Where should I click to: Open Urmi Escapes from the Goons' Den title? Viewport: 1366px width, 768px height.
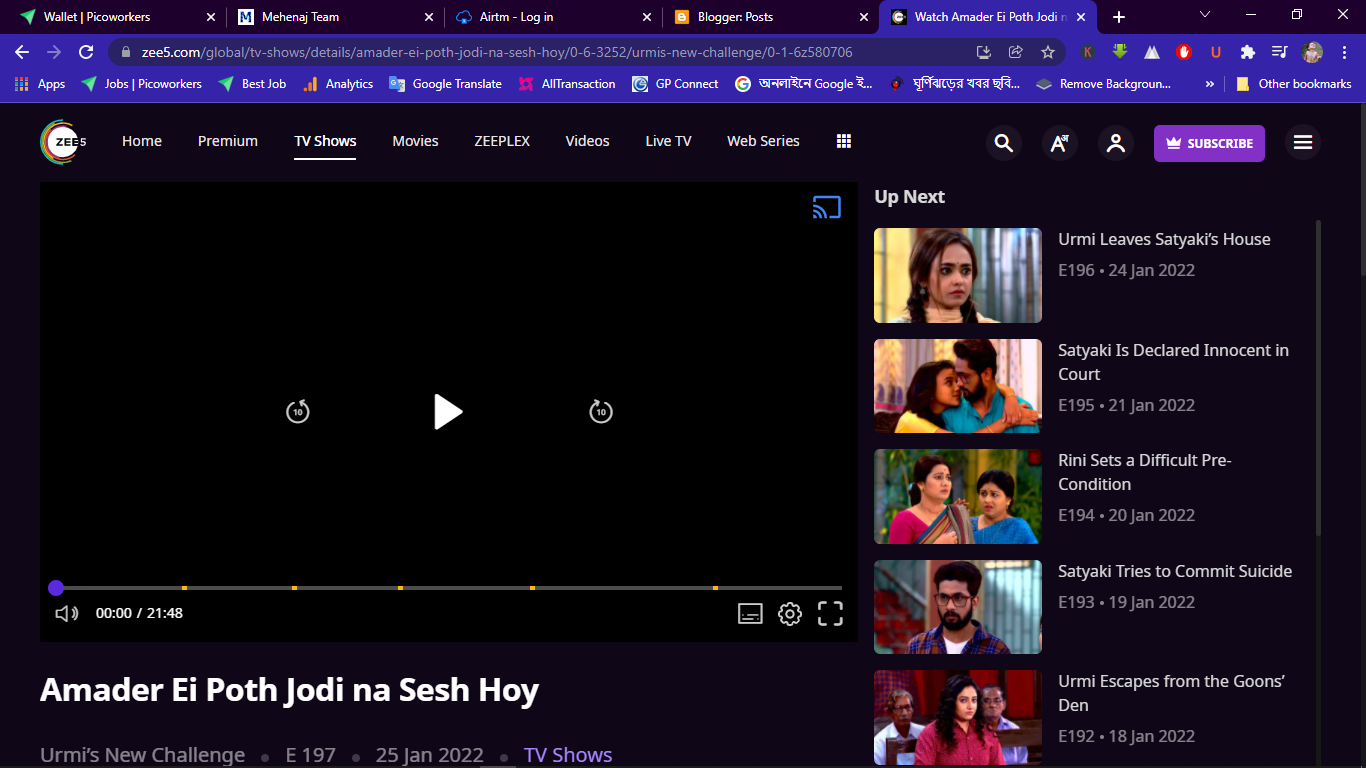(1171, 693)
